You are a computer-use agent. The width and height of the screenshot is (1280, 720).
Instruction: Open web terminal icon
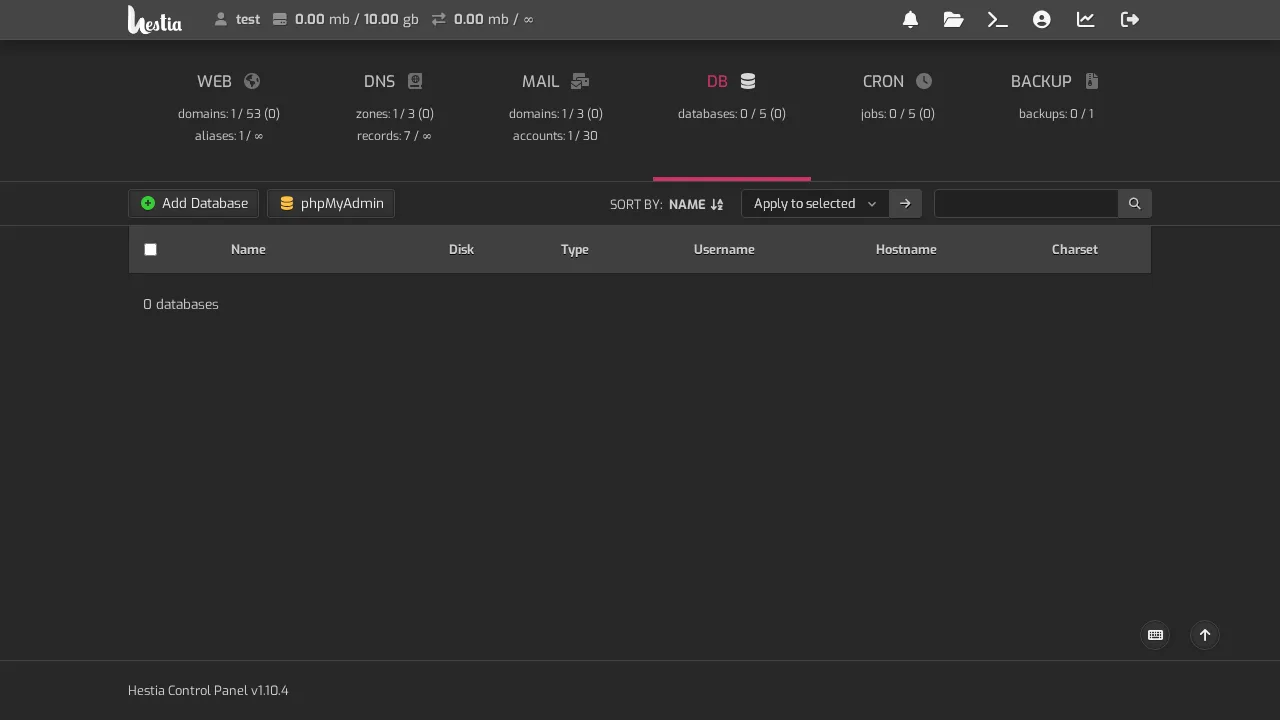[997, 19]
